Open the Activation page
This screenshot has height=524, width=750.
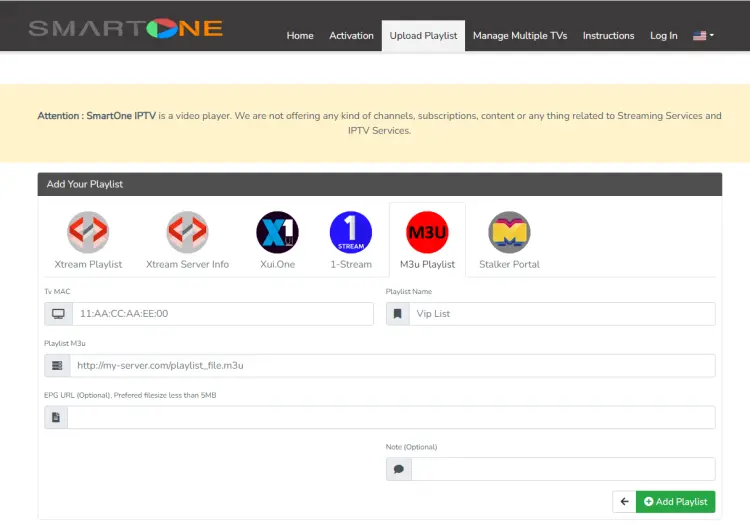pyautogui.click(x=351, y=36)
